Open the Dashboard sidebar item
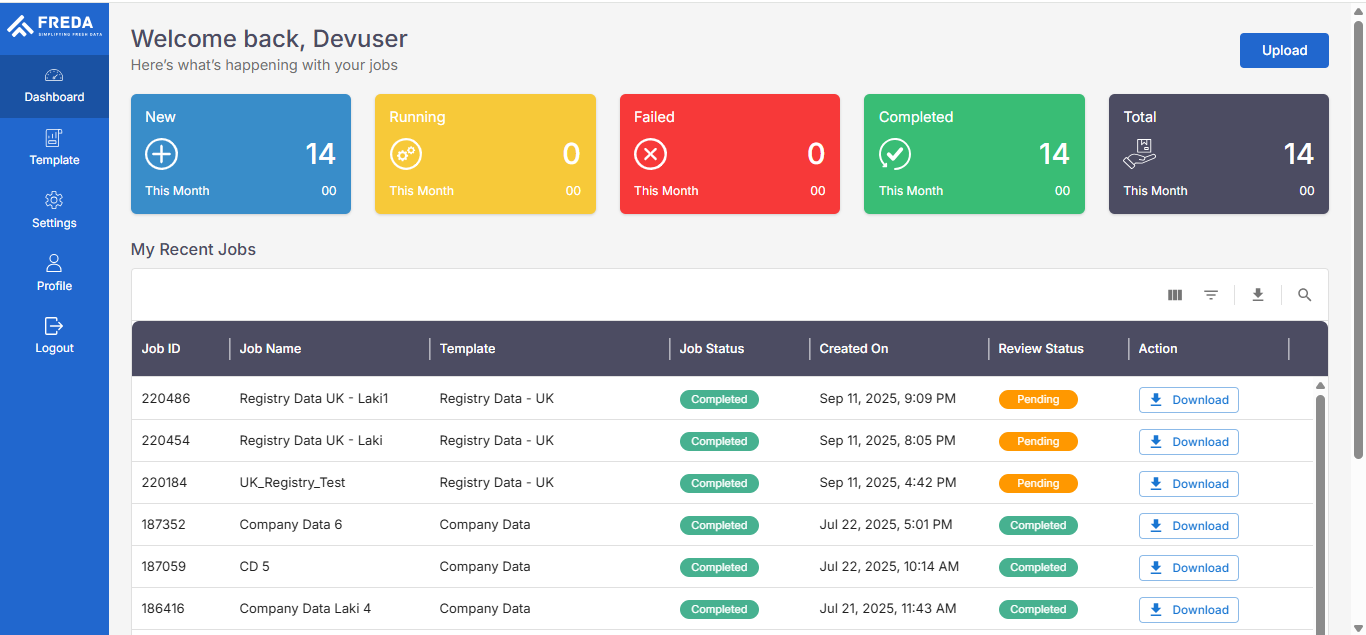This screenshot has height=635, width=1366. coord(54,86)
